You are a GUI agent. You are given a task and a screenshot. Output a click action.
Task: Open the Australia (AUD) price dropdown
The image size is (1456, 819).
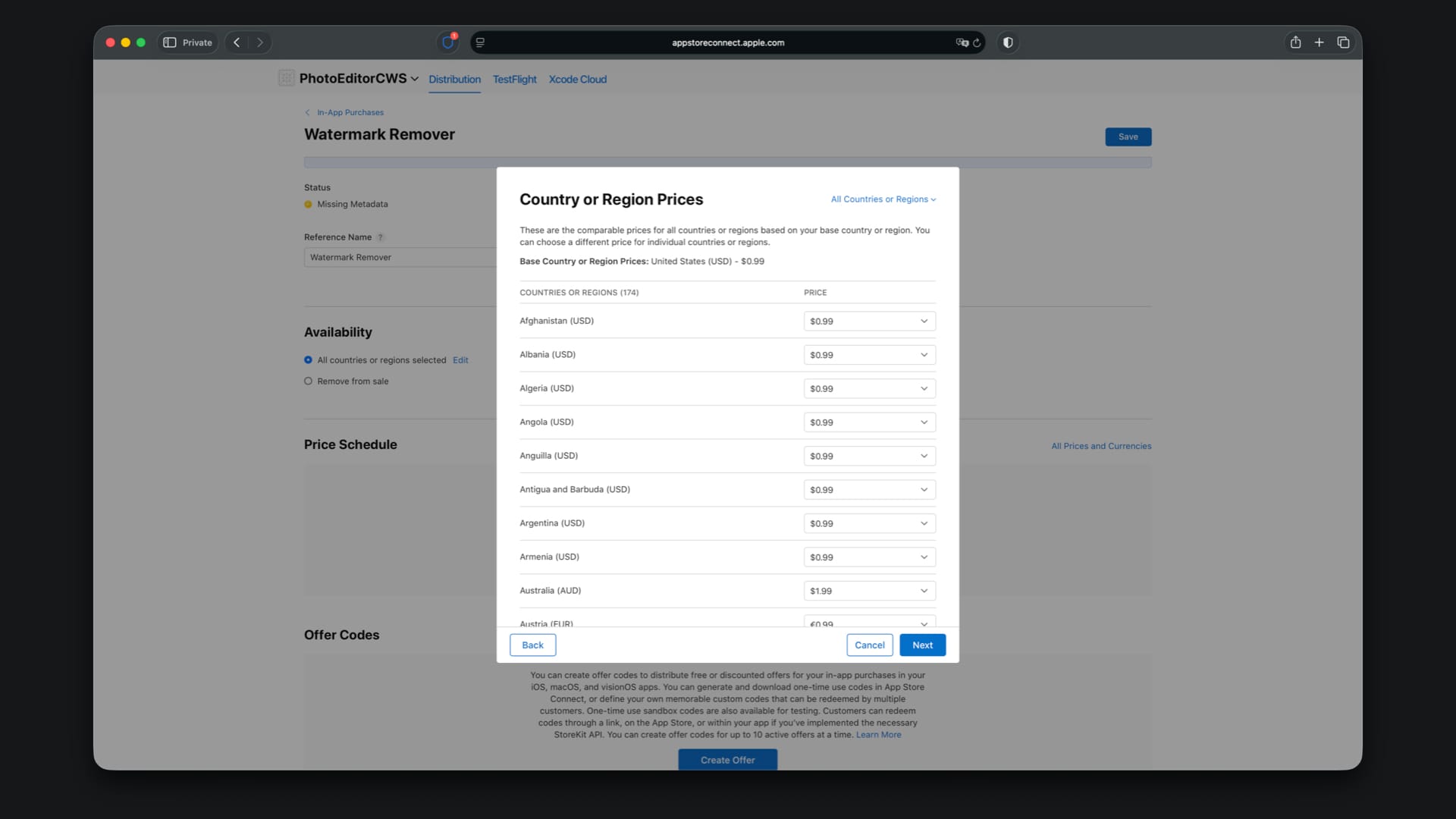(869, 591)
